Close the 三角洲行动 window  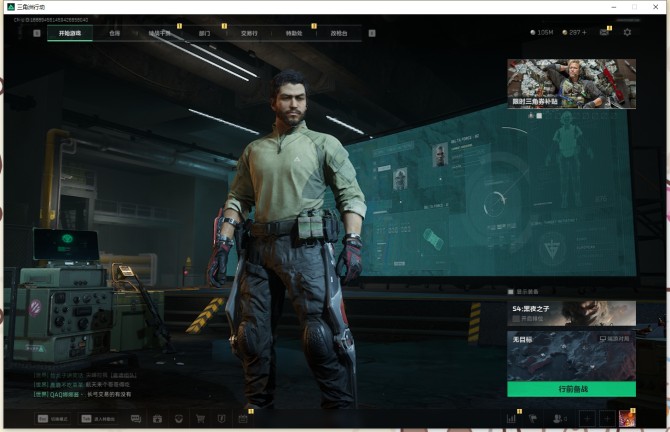pos(655,7)
